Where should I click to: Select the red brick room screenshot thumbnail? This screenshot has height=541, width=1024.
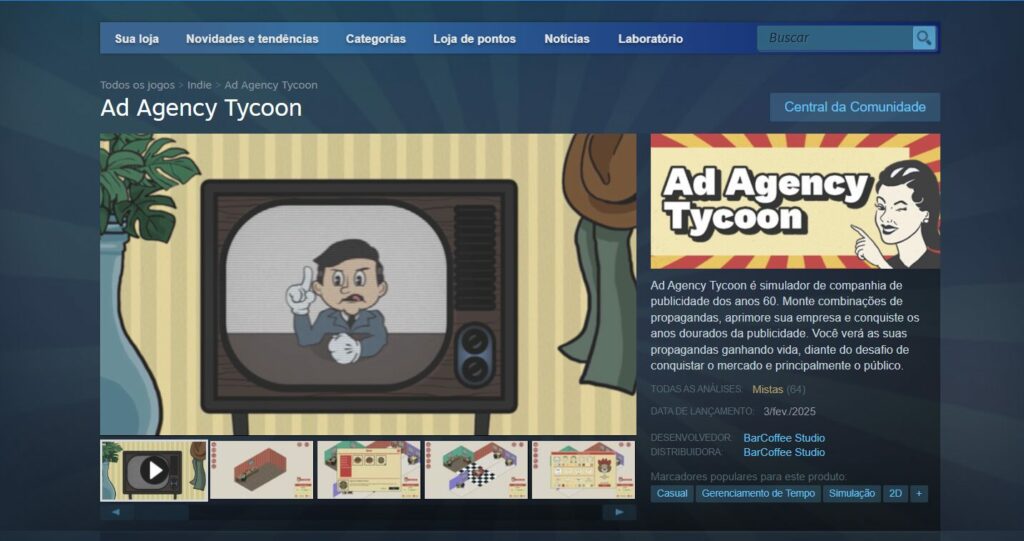[261, 470]
